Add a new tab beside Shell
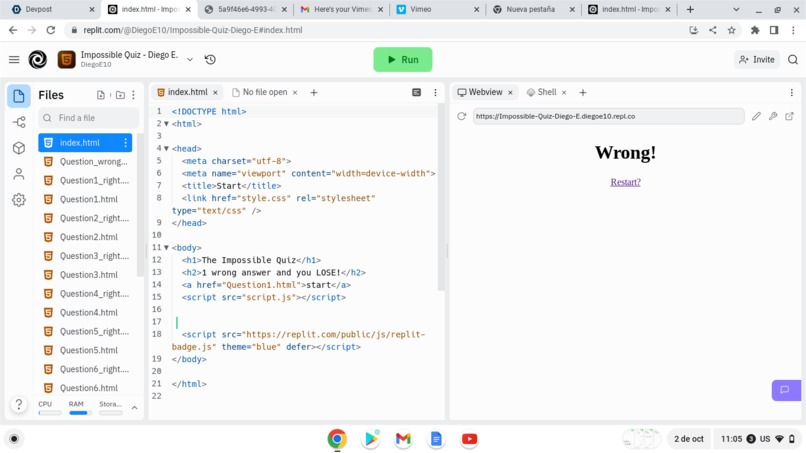 pyautogui.click(x=582, y=93)
